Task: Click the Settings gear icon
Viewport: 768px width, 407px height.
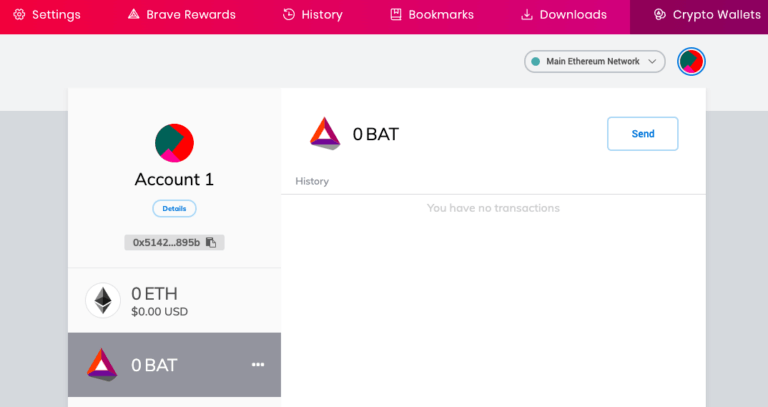Action: click(19, 15)
